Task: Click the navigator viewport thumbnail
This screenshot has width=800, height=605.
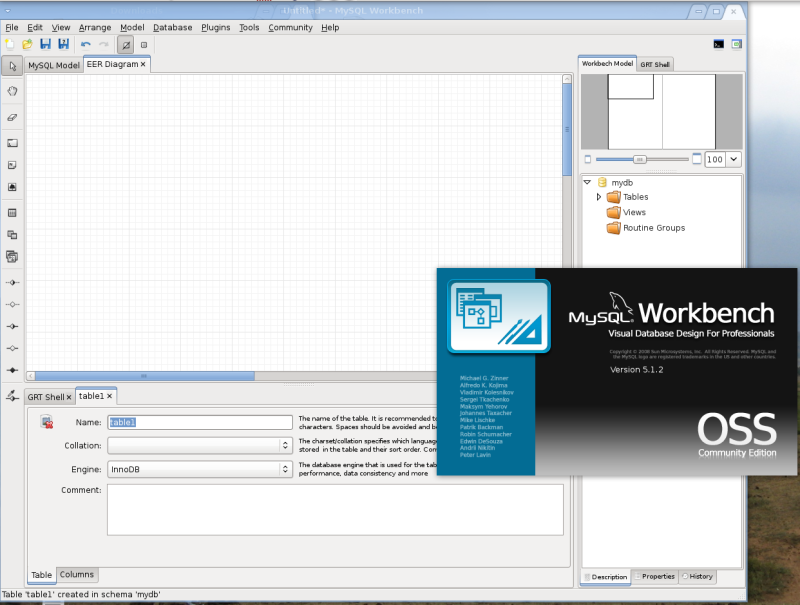Action: (631, 87)
